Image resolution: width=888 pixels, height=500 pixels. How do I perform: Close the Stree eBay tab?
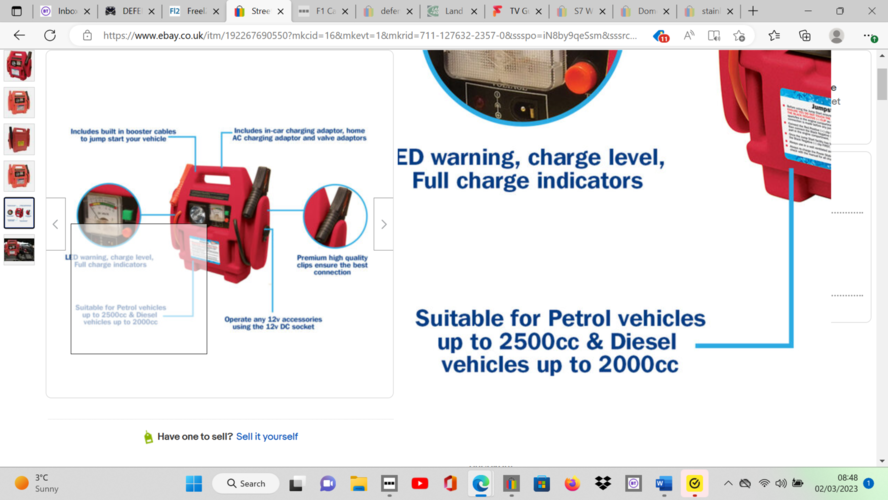(x=280, y=11)
